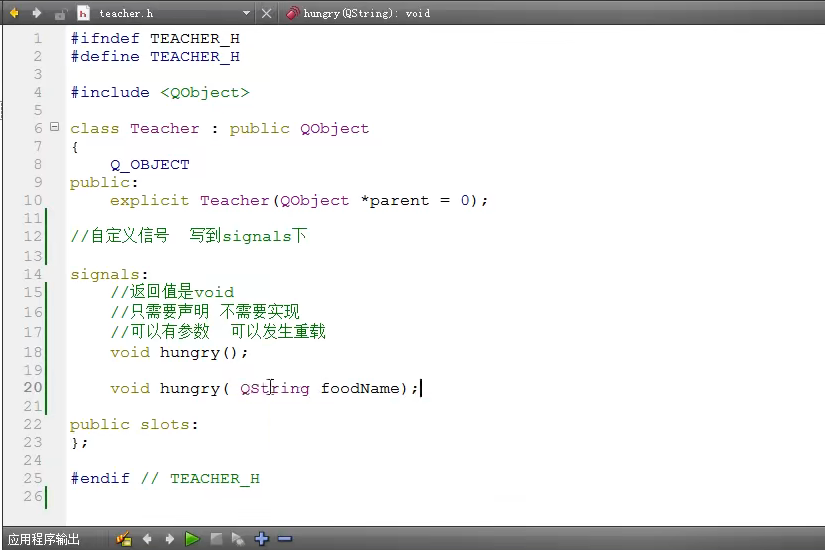Viewport: 825px width, 550px height.
Task: Click 'signals:' on line 14
Action: (109, 274)
